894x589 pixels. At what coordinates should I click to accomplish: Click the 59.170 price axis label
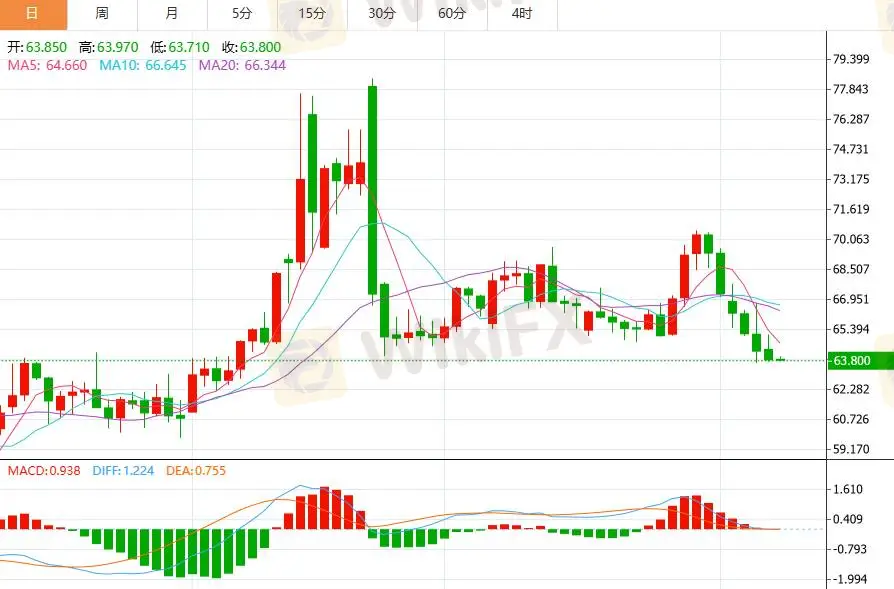[x=851, y=449]
